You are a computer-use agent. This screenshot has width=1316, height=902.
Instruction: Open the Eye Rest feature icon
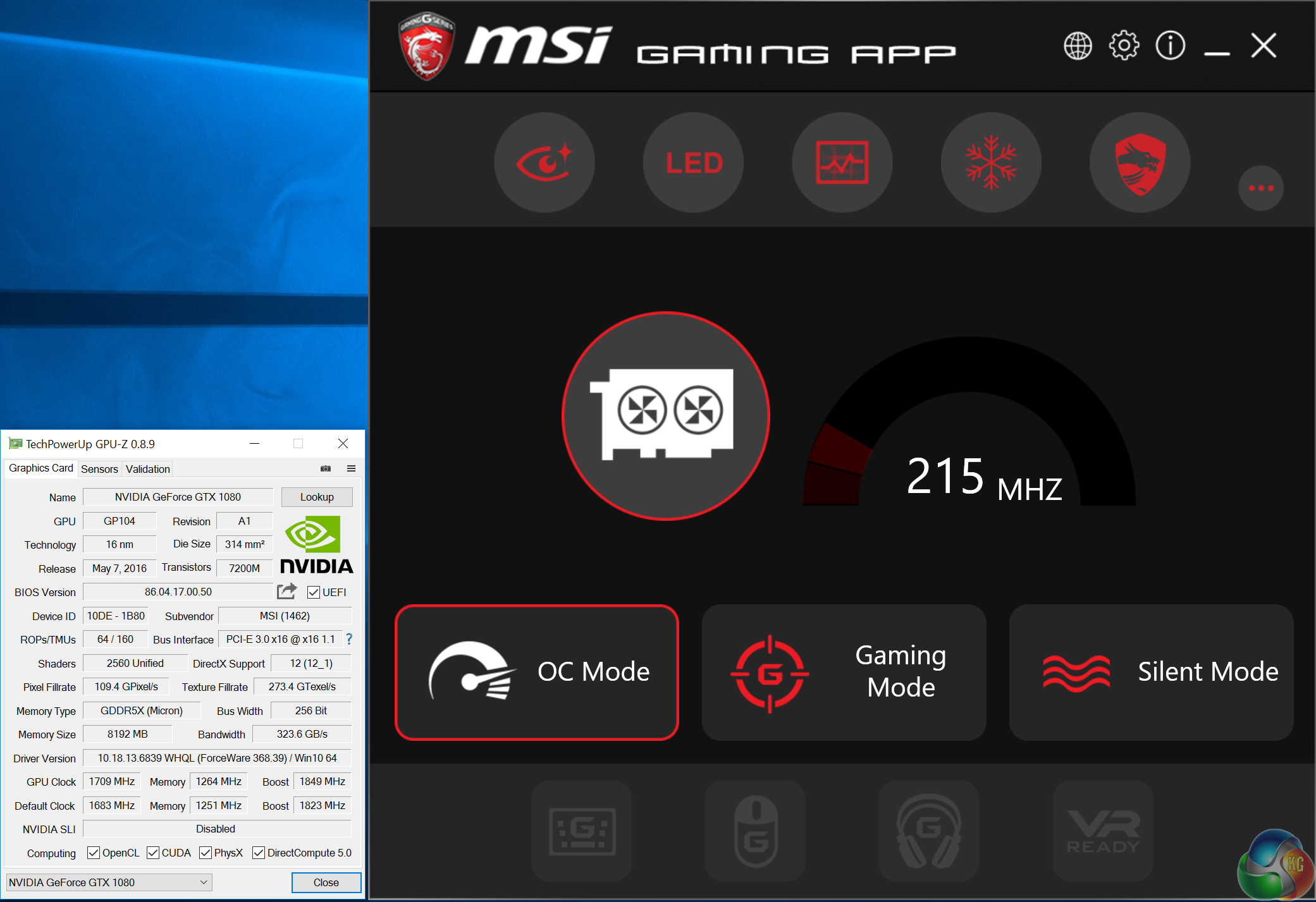click(544, 163)
